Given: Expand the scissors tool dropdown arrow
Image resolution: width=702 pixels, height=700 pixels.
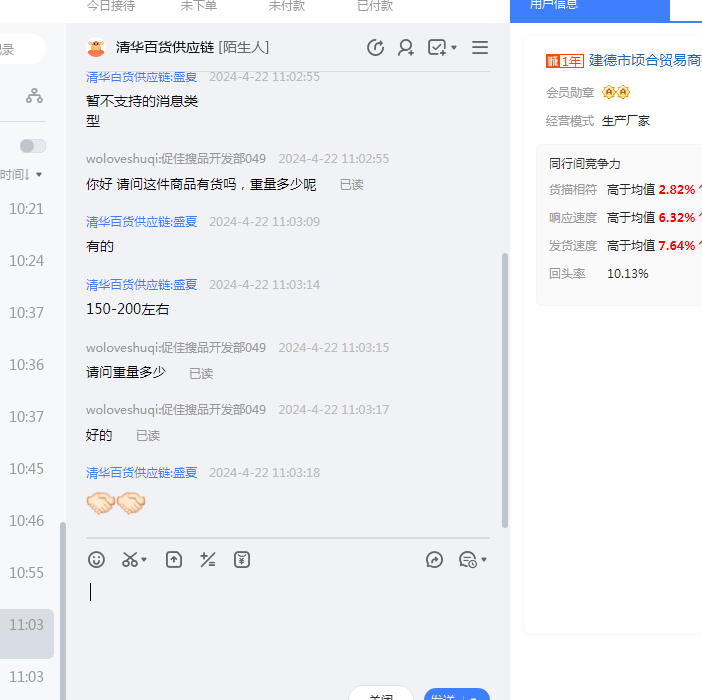Looking at the screenshot, I should click(x=145, y=560).
